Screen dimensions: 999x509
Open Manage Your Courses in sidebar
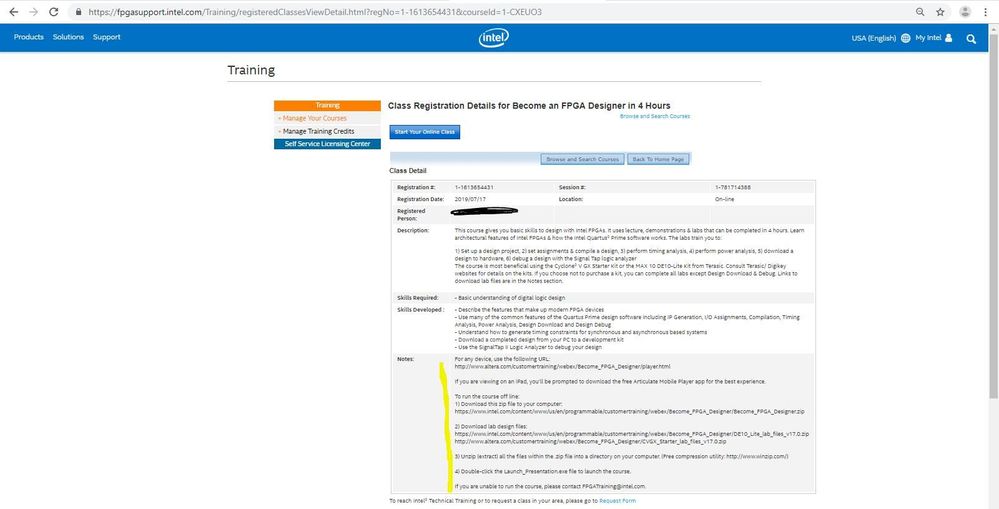coord(315,118)
